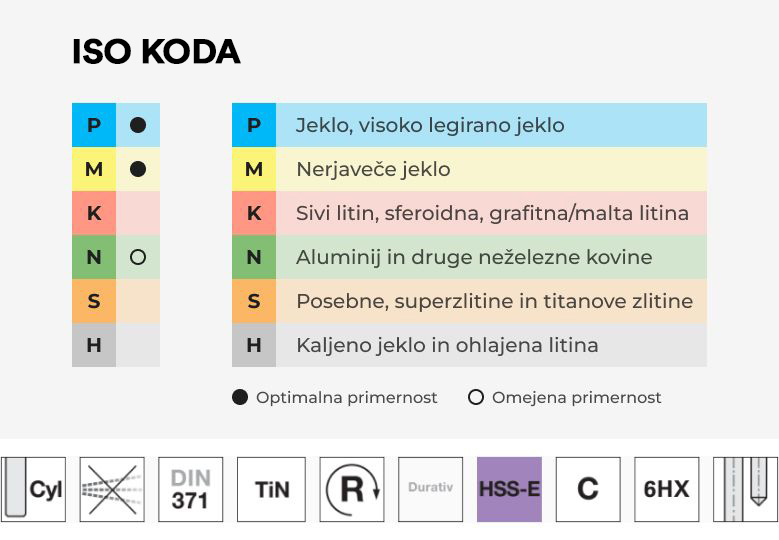Select the Durativ icon

431,489
